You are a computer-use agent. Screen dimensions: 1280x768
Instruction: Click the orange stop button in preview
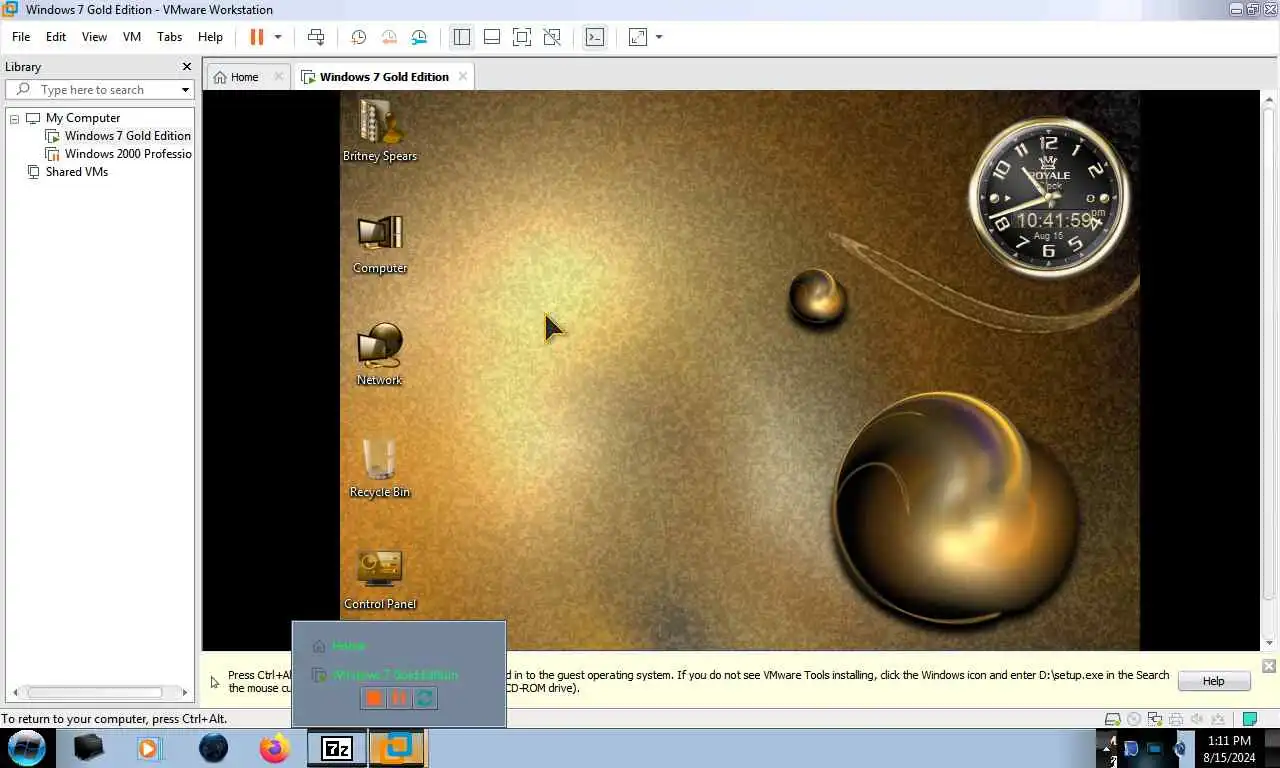point(373,698)
